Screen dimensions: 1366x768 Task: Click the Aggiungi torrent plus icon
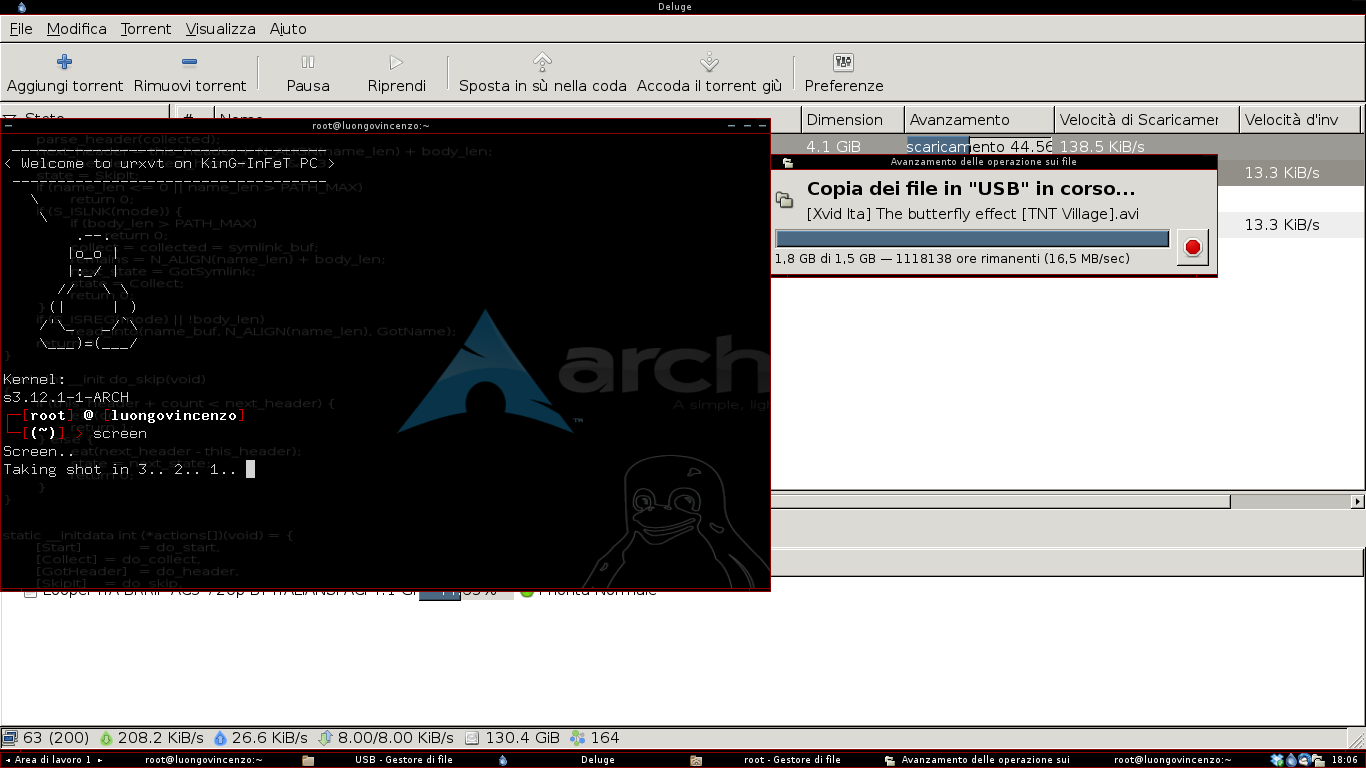pyautogui.click(x=65, y=62)
